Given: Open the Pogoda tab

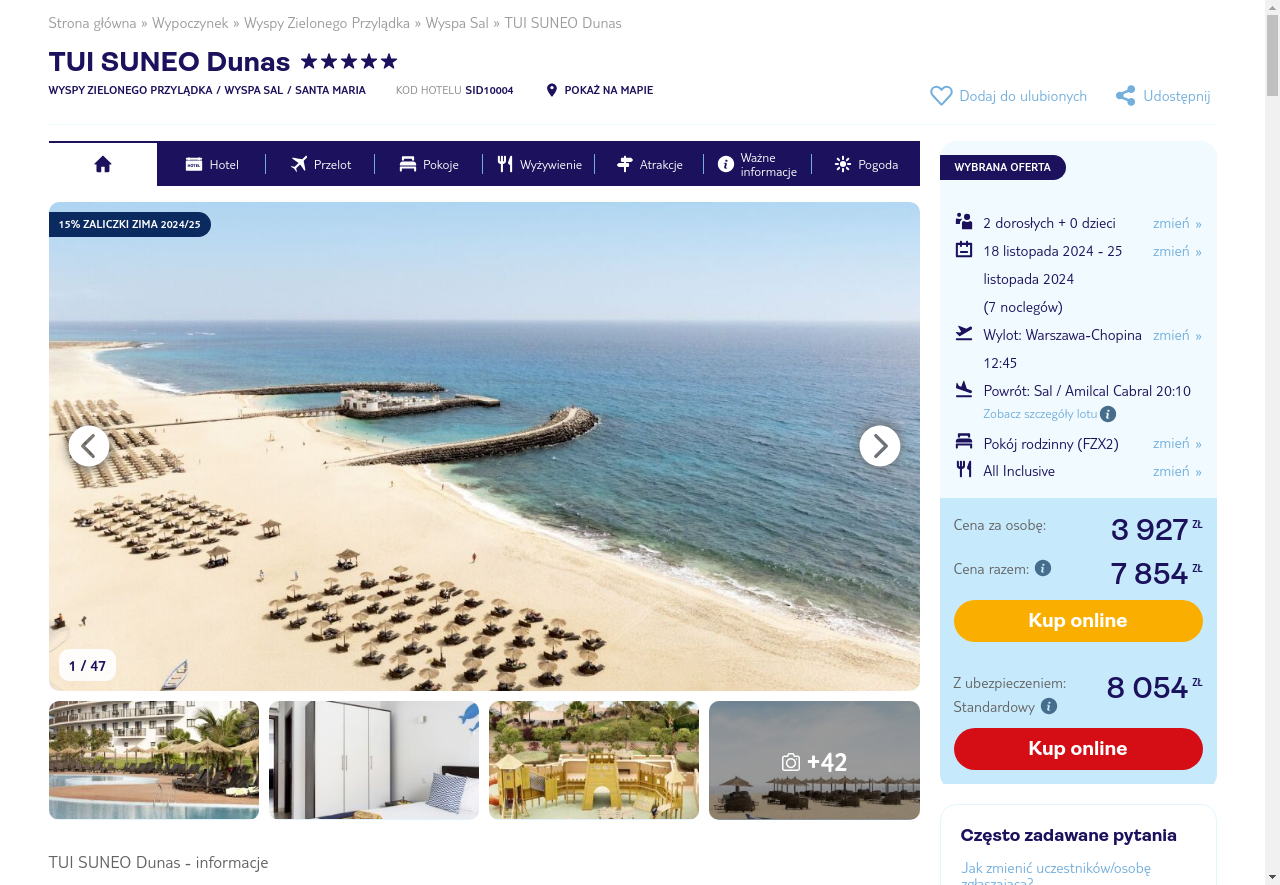Looking at the screenshot, I should [866, 164].
